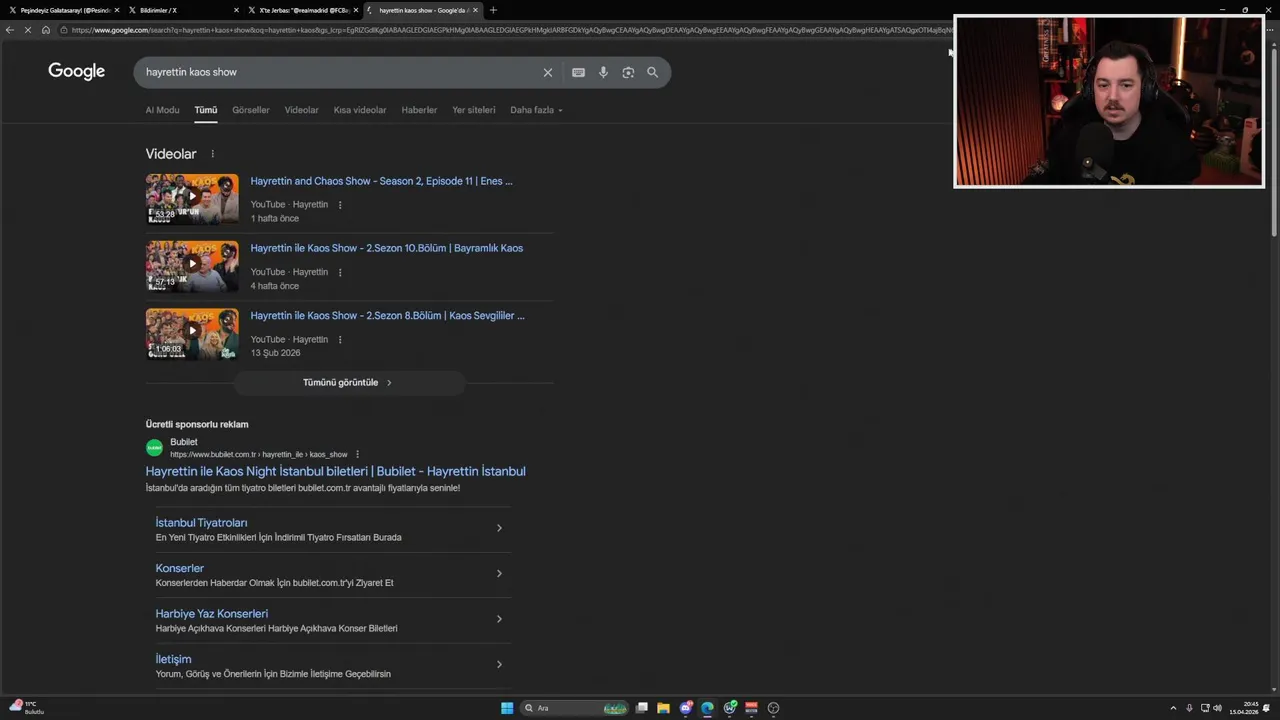This screenshot has height=720, width=1280.
Task: Open browser home page button
Action: tap(45, 30)
